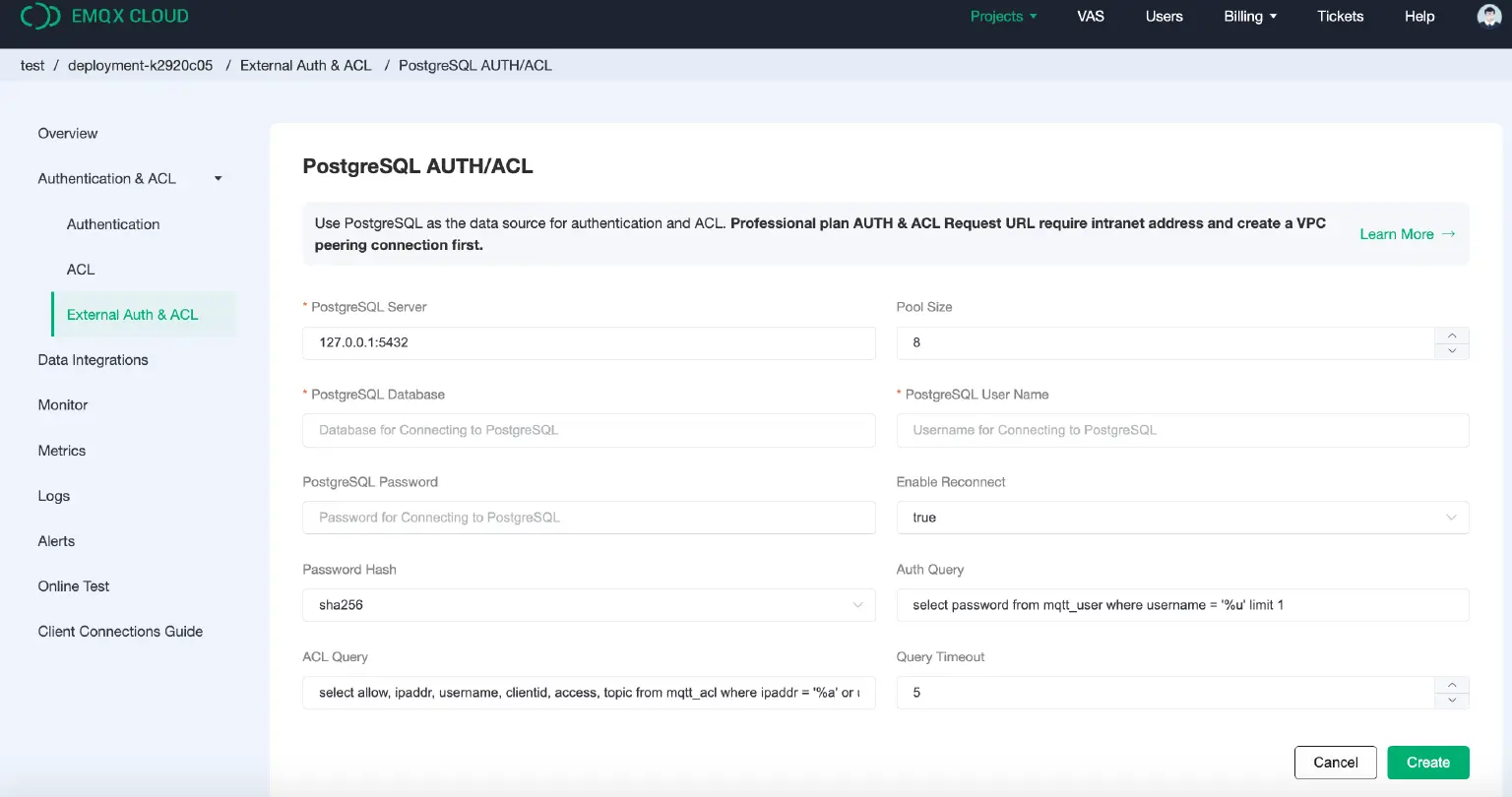Decrease Pool Size with the down arrow
Viewport: 1512px width, 797px height.
(1451, 350)
